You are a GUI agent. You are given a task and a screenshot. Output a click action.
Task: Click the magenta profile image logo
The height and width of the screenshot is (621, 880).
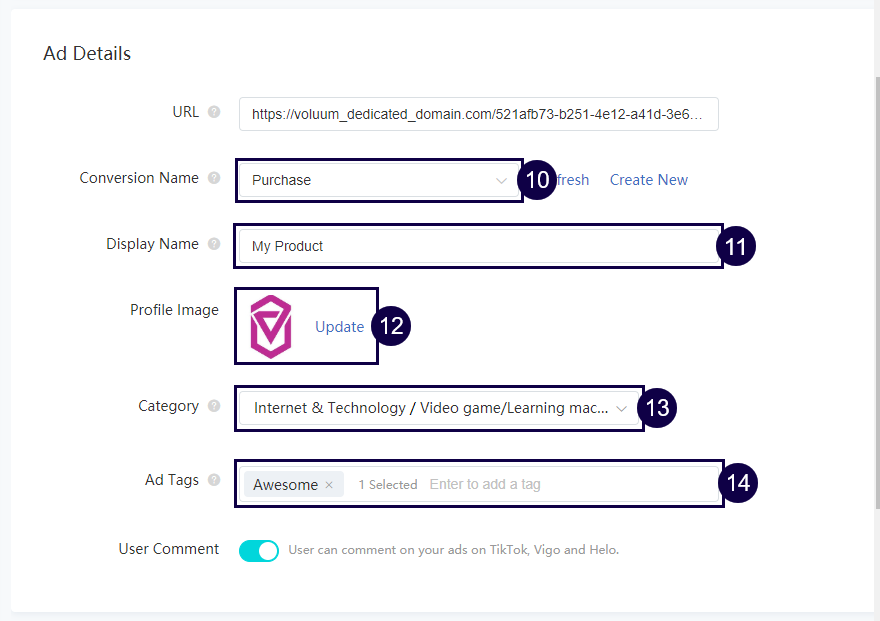click(270, 327)
